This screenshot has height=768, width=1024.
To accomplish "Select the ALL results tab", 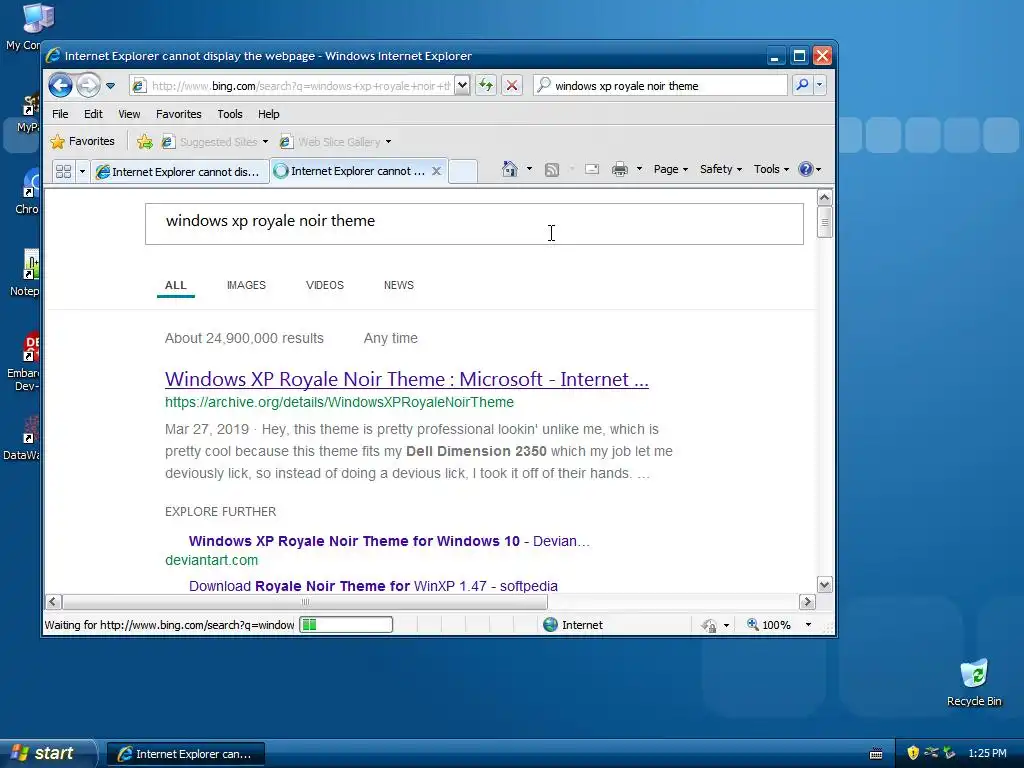I will click(x=176, y=285).
